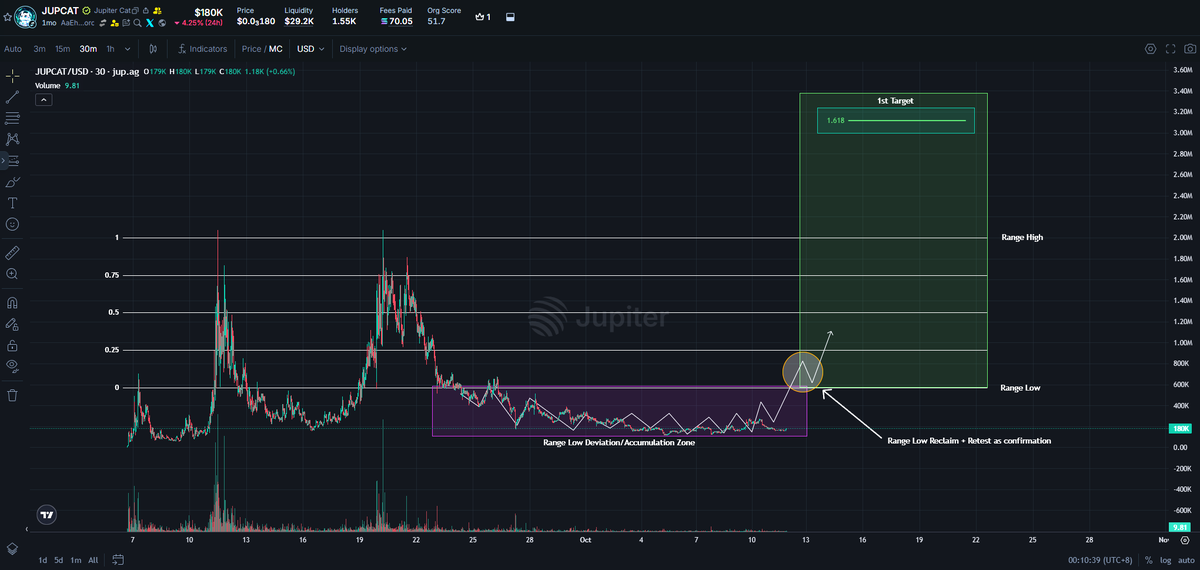The image size is (1200, 570).
Task: Click the search magnifier under the token name
Action: tap(137, 23)
